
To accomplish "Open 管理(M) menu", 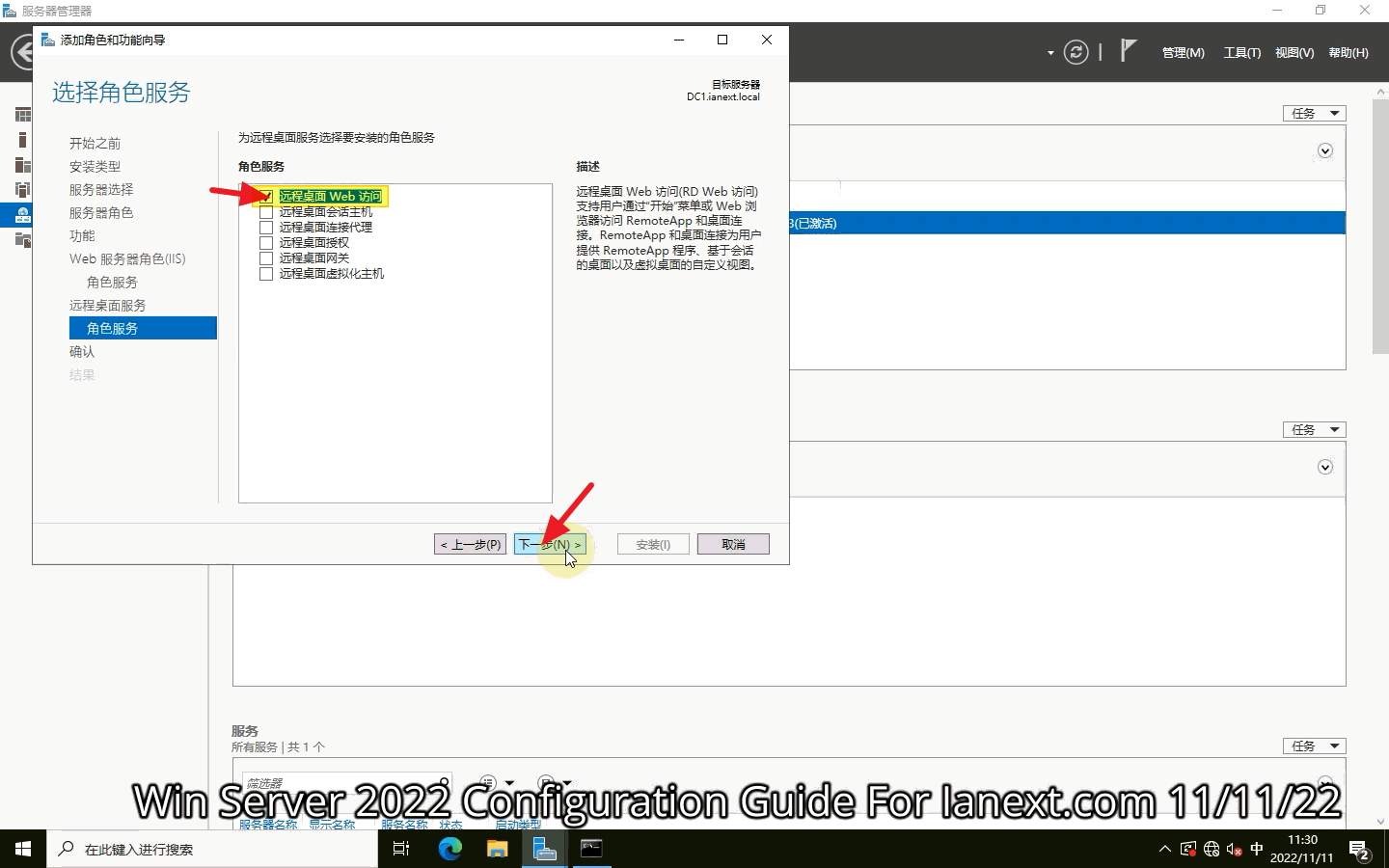I will point(1183,53).
